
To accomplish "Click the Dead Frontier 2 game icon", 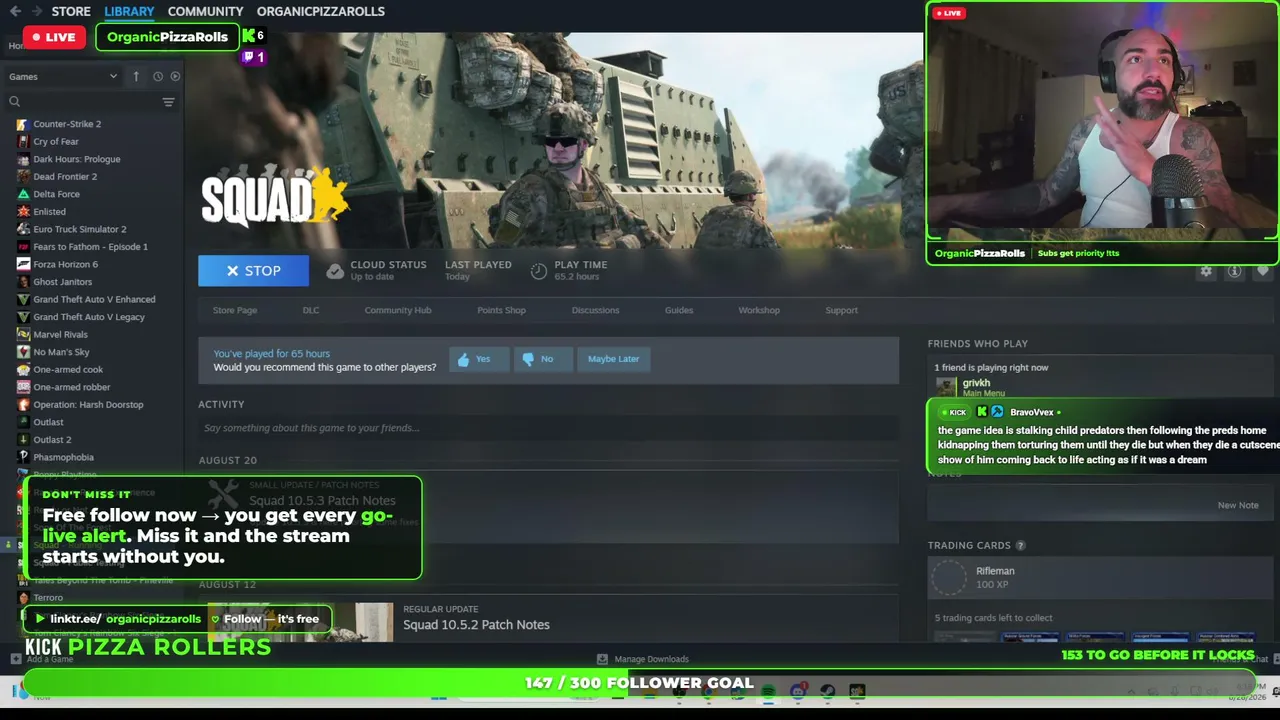I will click(23, 177).
